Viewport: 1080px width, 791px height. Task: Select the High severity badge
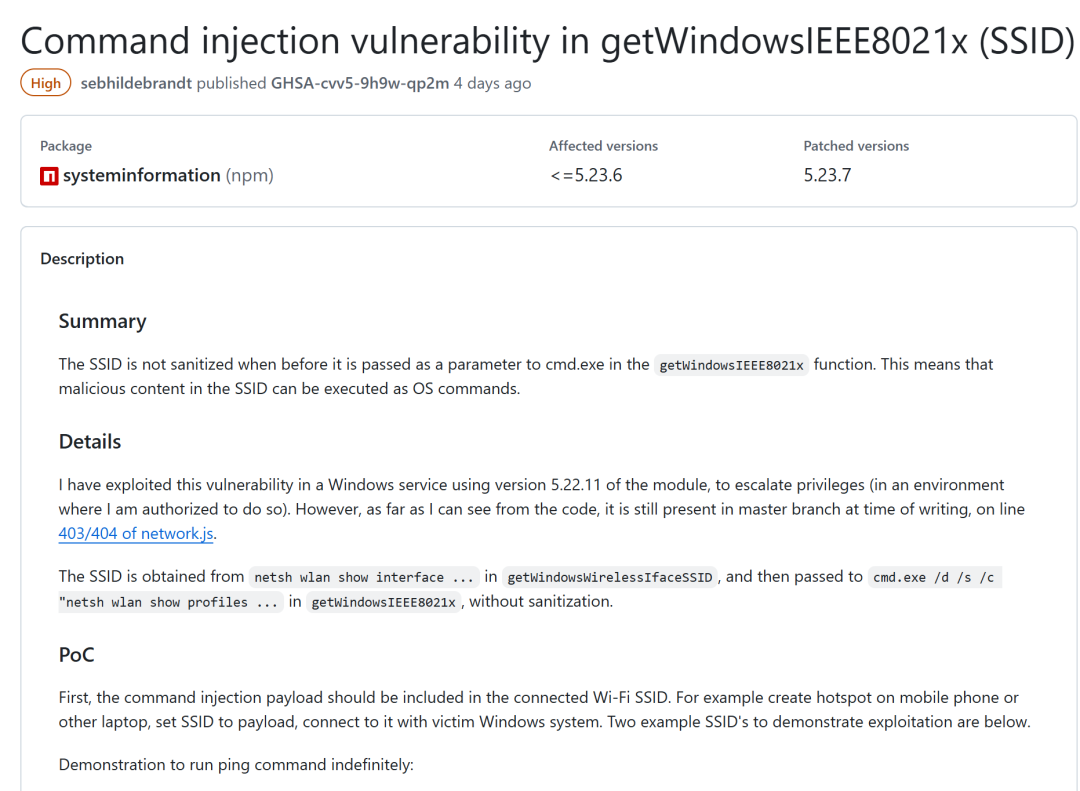coord(45,83)
